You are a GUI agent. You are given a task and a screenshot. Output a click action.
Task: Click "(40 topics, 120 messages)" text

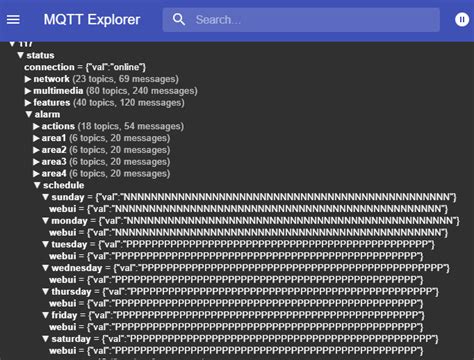click(x=129, y=103)
